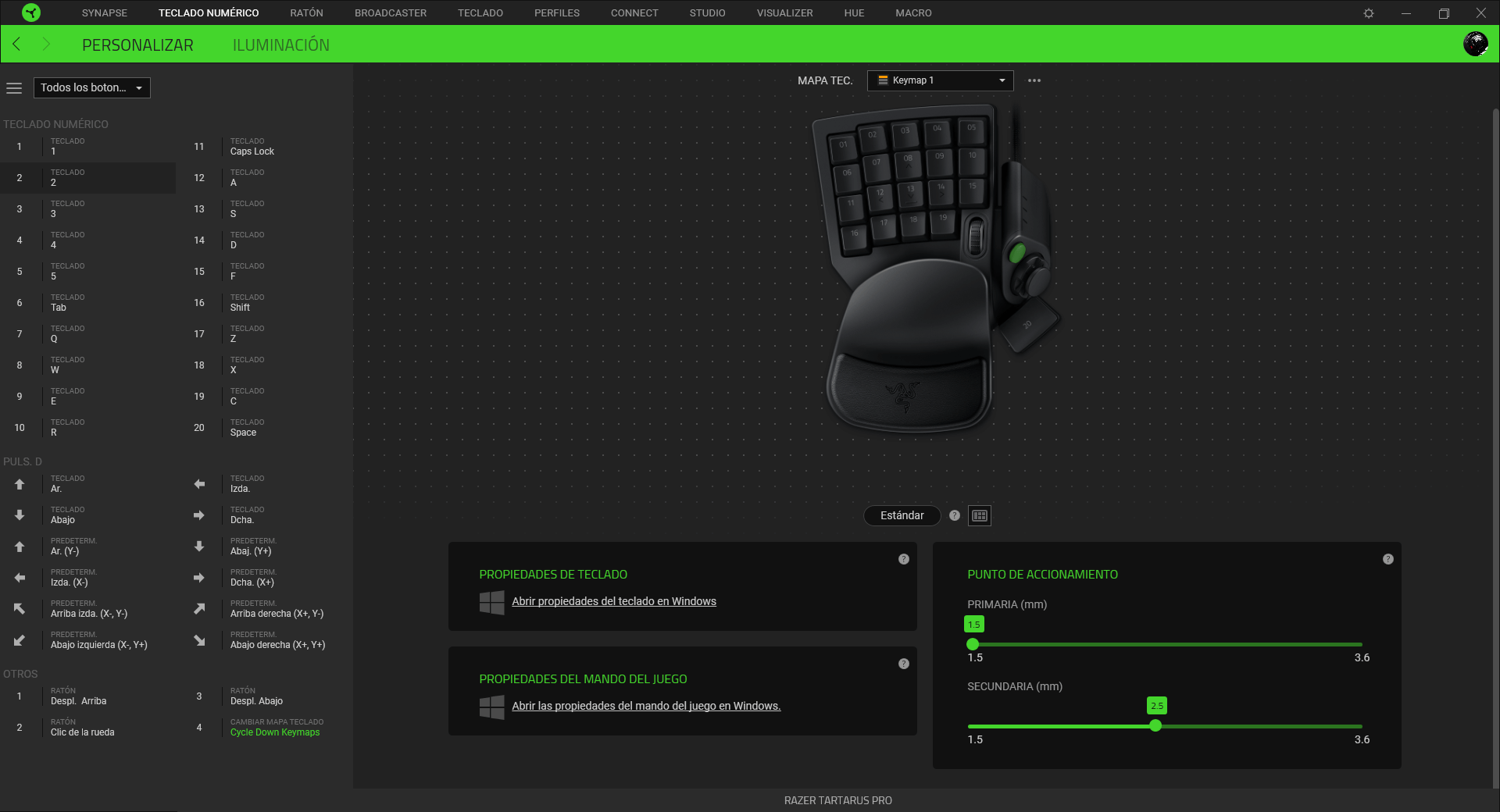Open settings gear icon
The image size is (1500, 812).
(1369, 13)
